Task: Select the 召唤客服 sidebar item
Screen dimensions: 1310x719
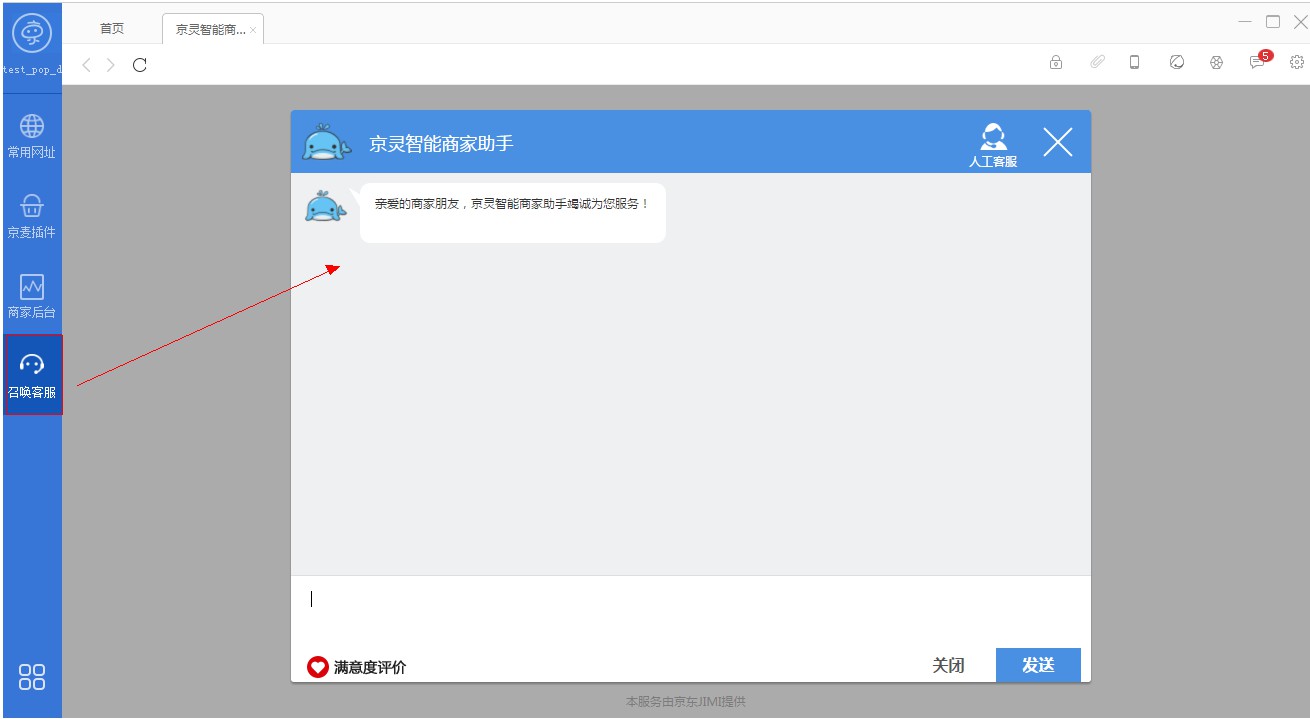Action: [33, 374]
